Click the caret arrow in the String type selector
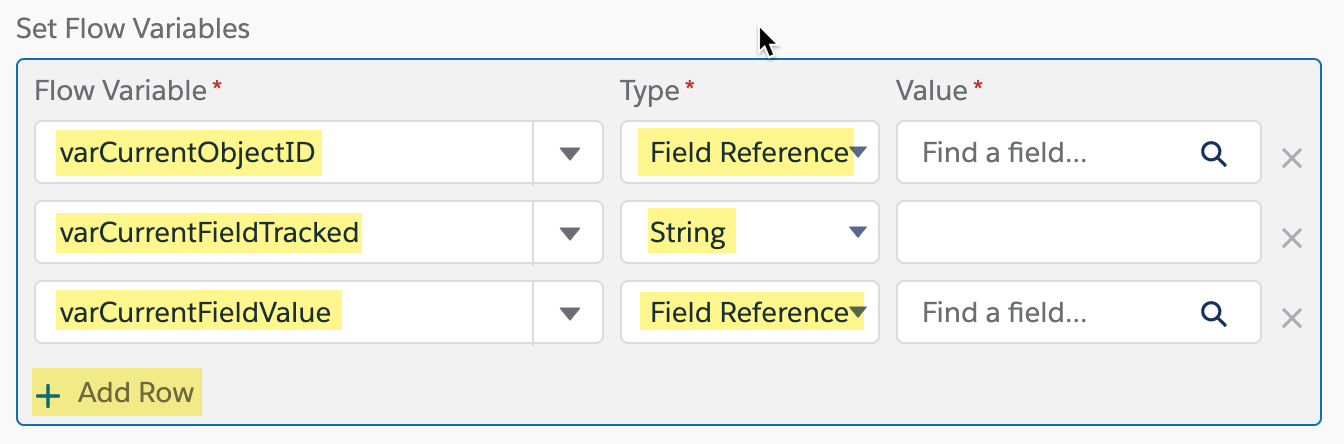Image resolution: width=1344 pixels, height=444 pixels. click(857, 233)
